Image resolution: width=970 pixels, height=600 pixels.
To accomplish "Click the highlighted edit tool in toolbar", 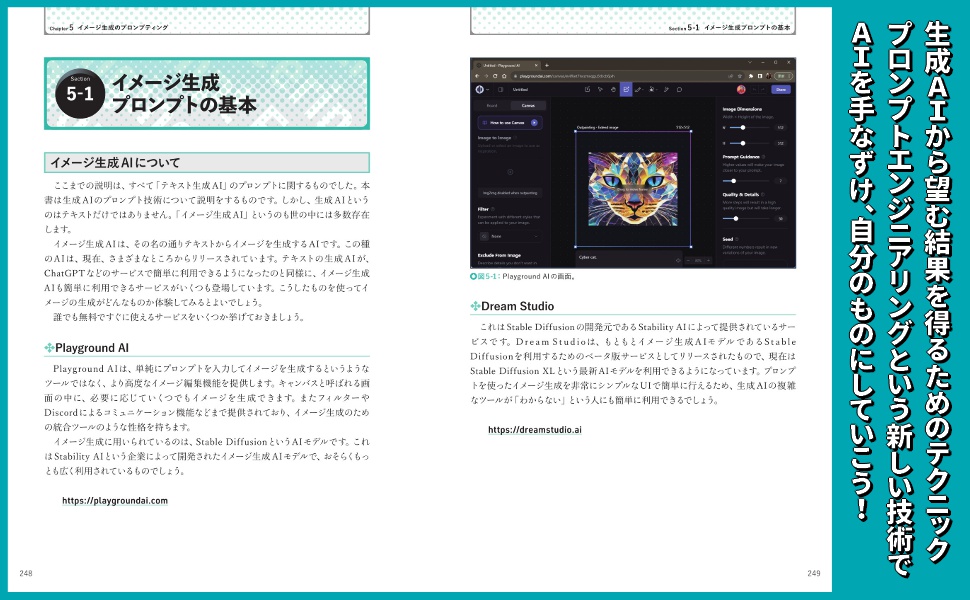I will (625, 89).
